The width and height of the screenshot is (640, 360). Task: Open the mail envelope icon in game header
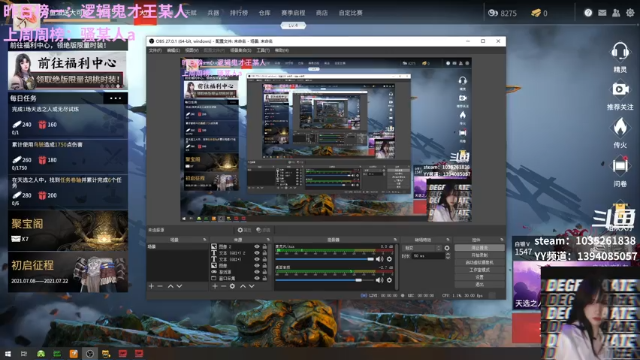pos(602,13)
